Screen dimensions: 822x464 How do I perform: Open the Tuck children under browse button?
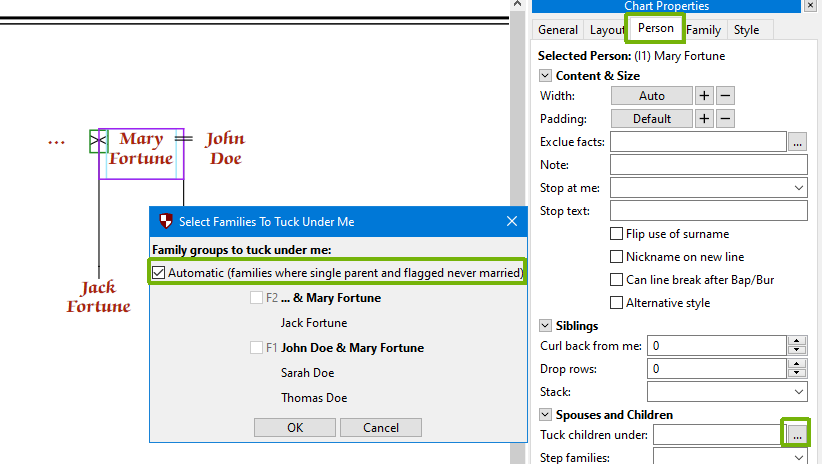click(x=797, y=435)
